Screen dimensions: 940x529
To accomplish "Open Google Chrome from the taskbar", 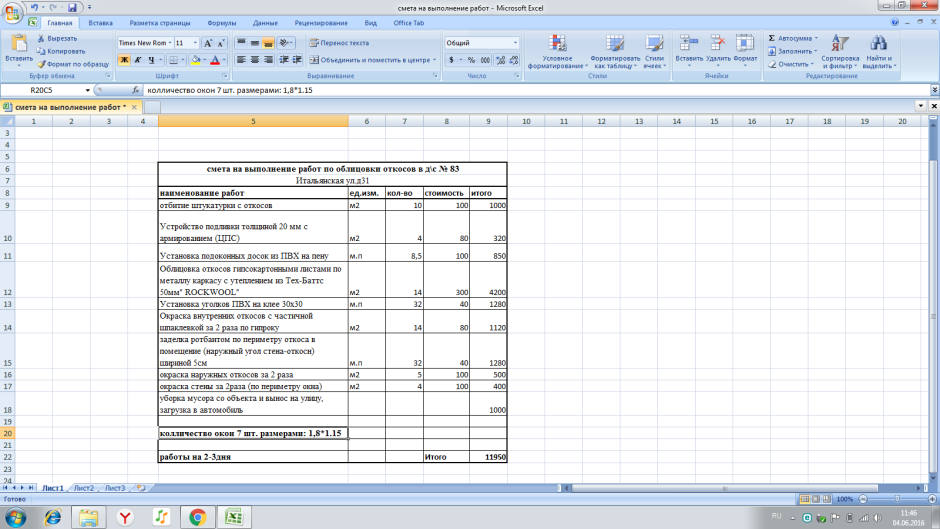I will tap(197, 517).
